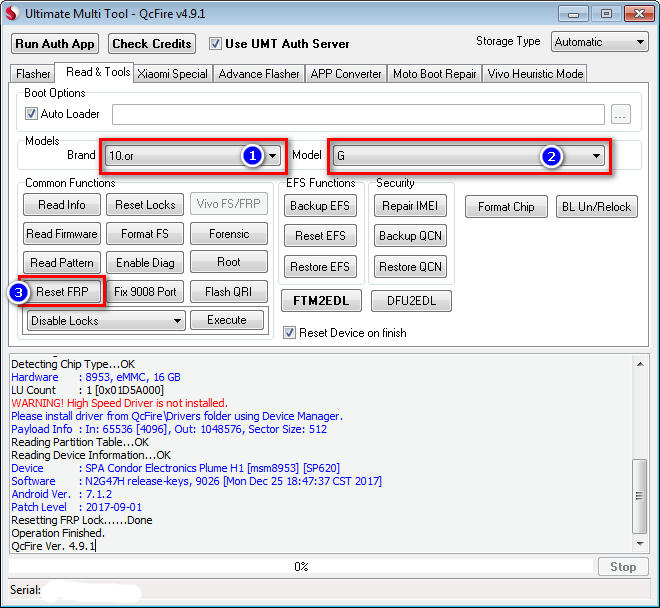Switch to Moto Boot Repair tab
This screenshot has height=608, width=660.
[434, 74]
